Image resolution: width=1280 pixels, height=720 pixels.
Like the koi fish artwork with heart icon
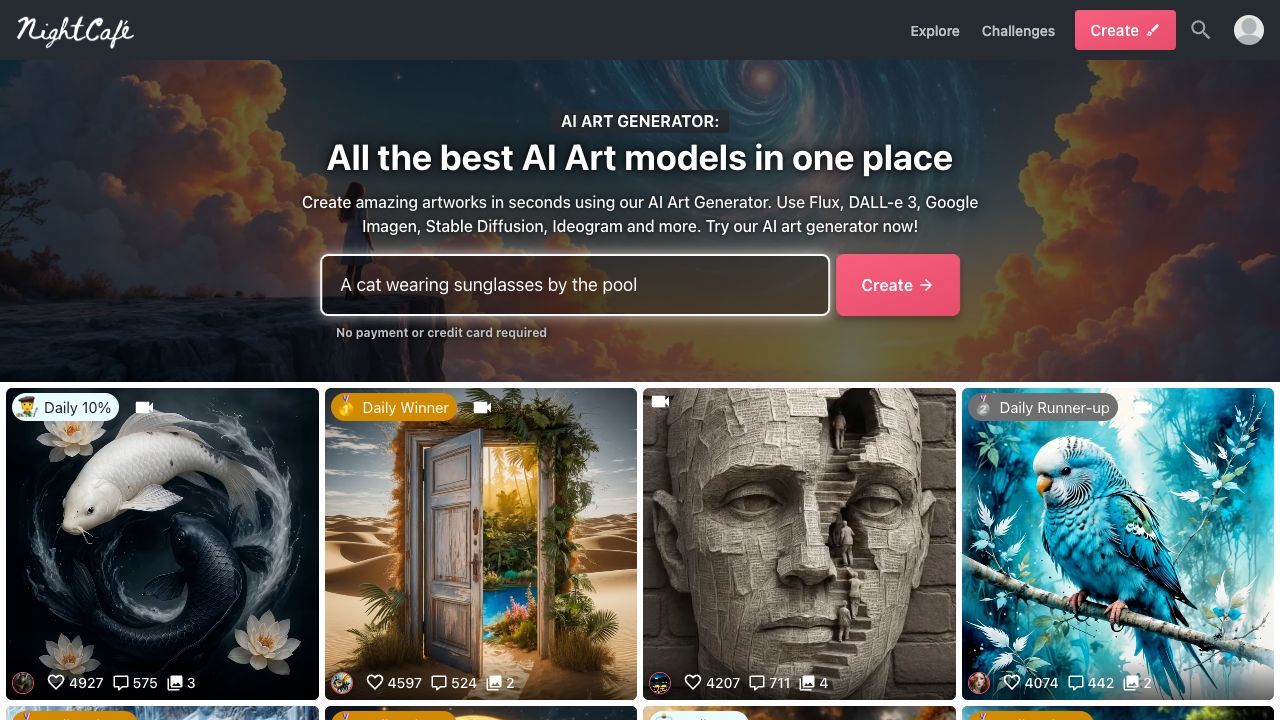pyautogui.click(x=56, y=682)
